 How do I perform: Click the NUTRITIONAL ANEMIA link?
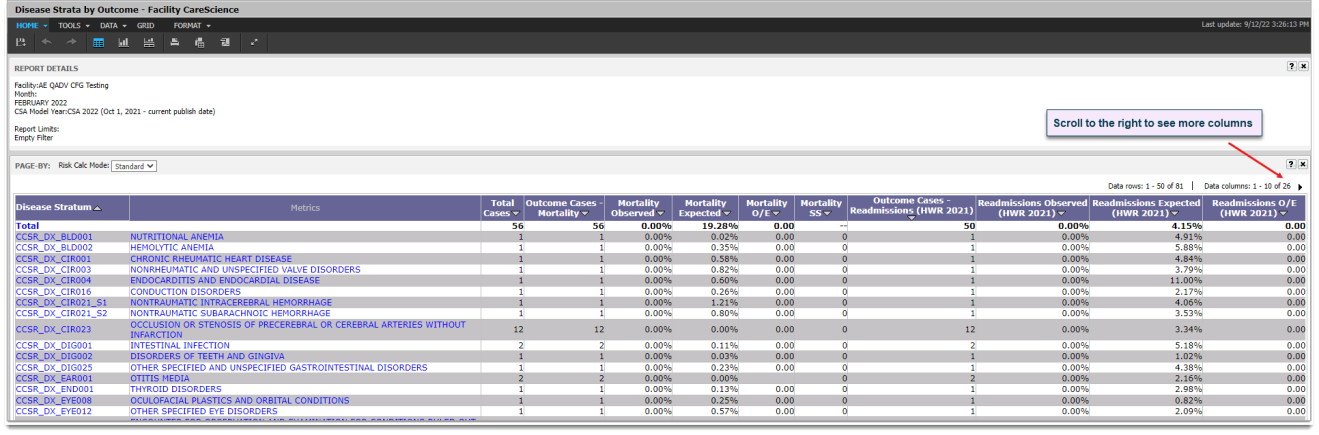(x=176, y=237)
